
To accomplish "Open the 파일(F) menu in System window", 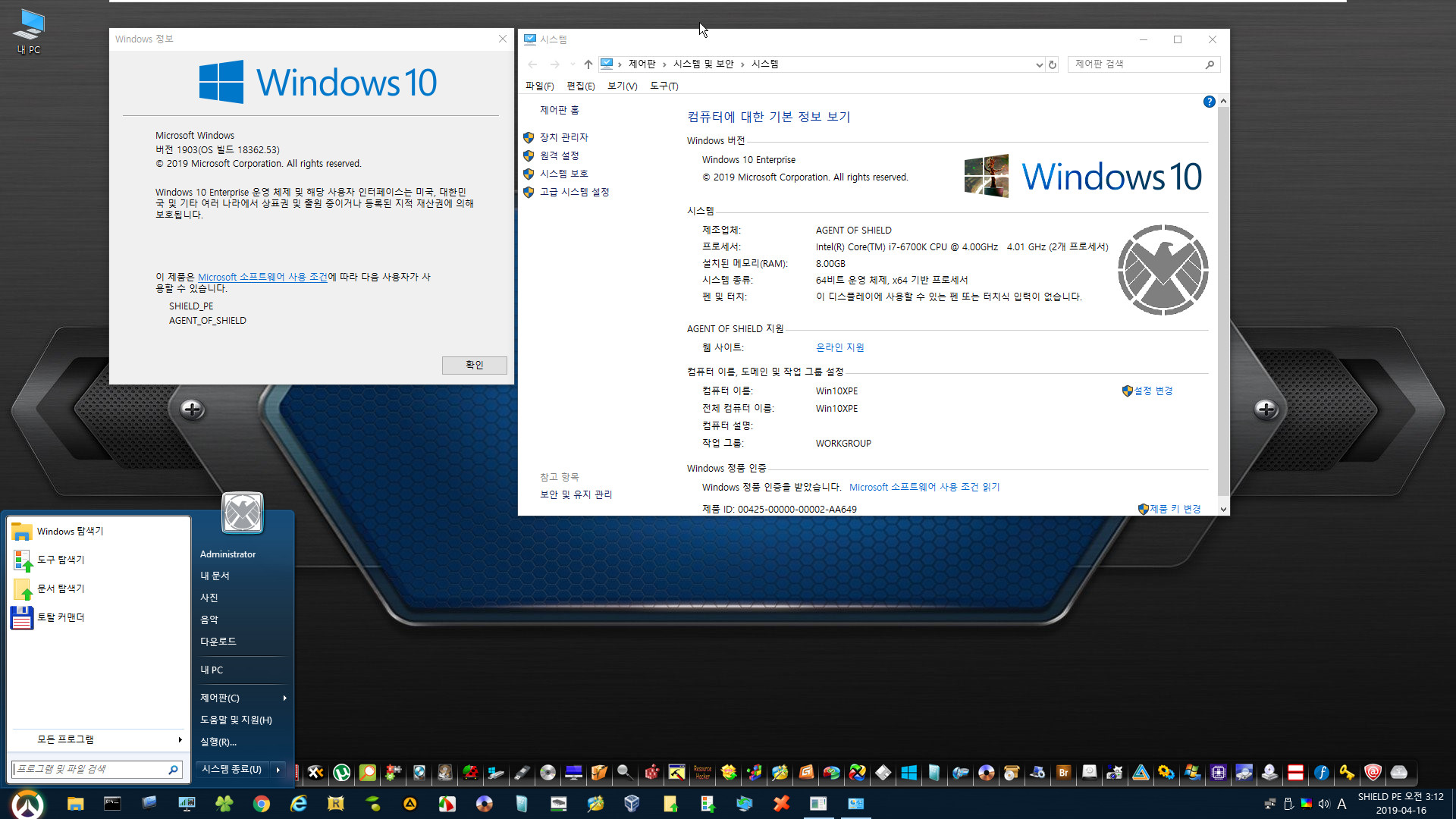I will [x=539, y=86].
